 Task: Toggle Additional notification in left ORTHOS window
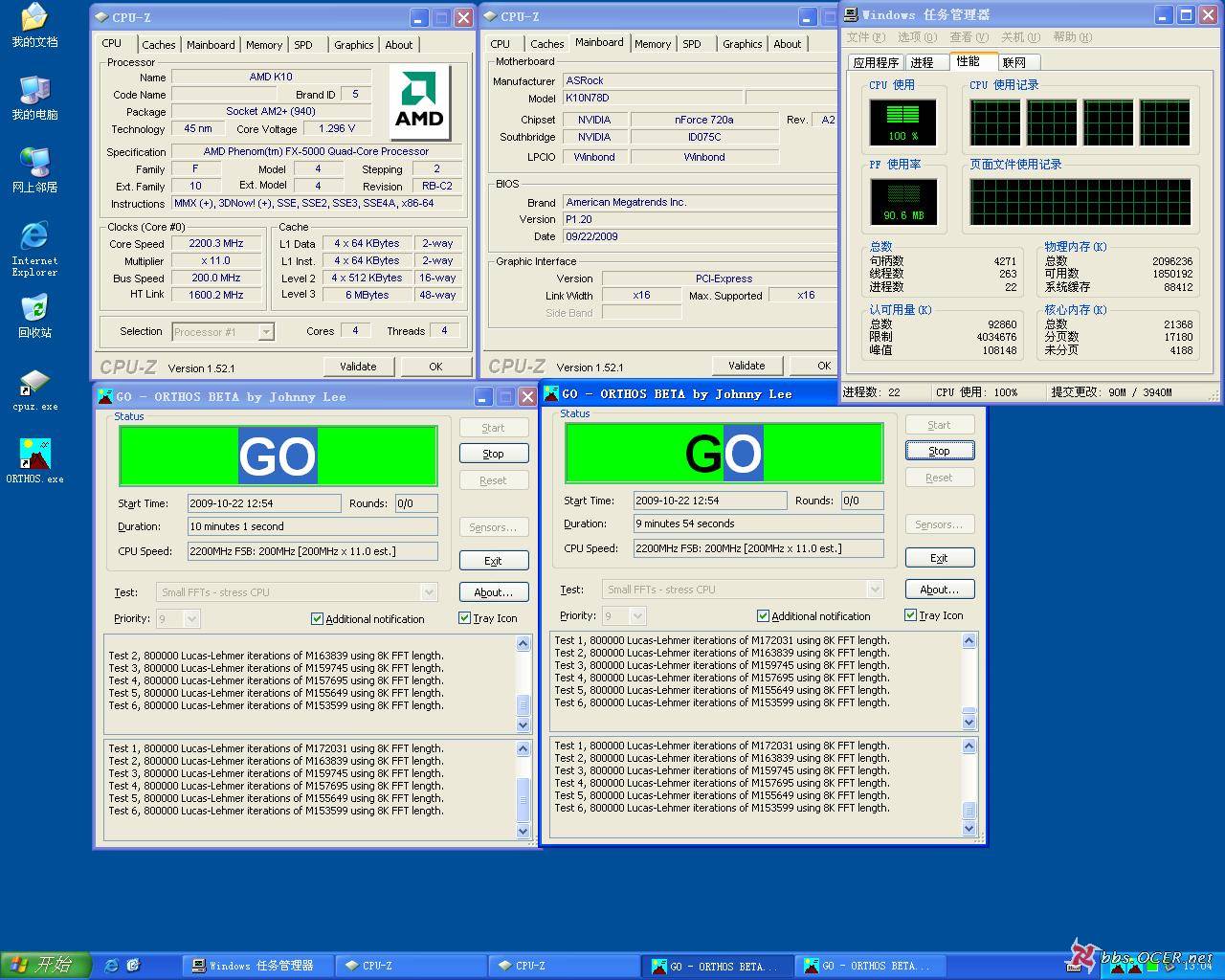pyautogui.click(x=317, y=619)
